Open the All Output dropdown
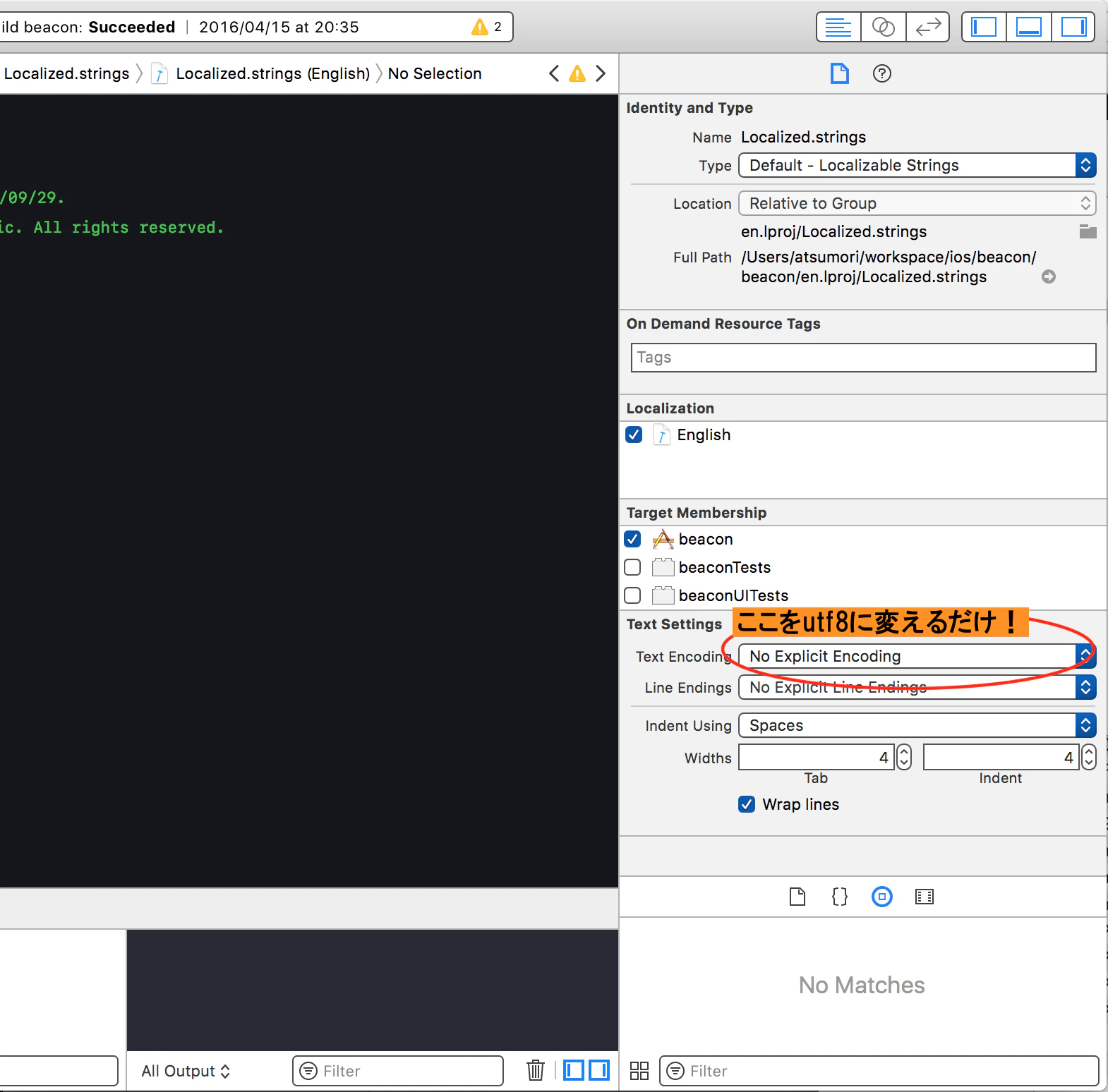The width and height of the screenshot is (1108, 1092). [186, 1071]
